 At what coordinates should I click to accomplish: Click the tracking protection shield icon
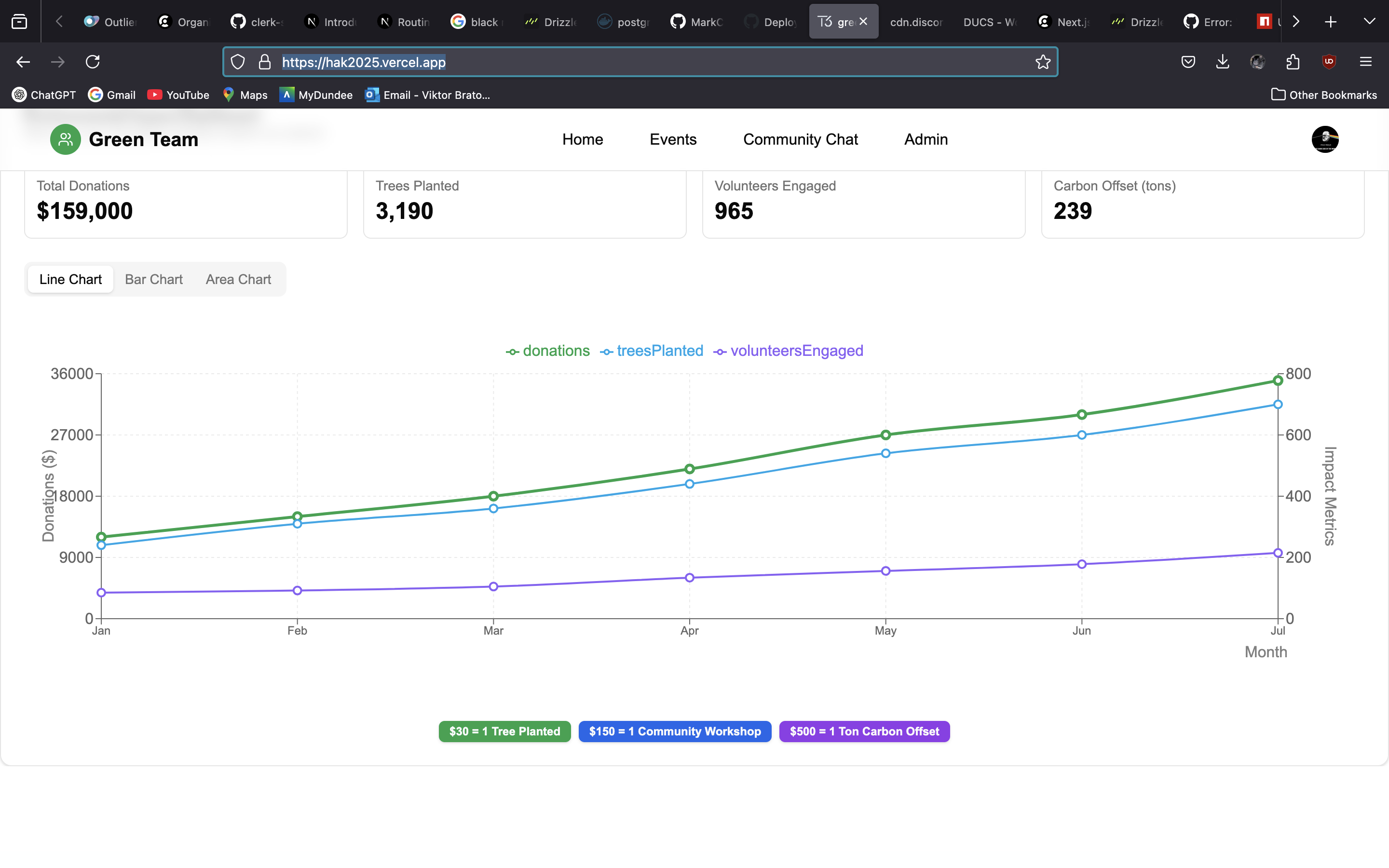tap(238, 62)
